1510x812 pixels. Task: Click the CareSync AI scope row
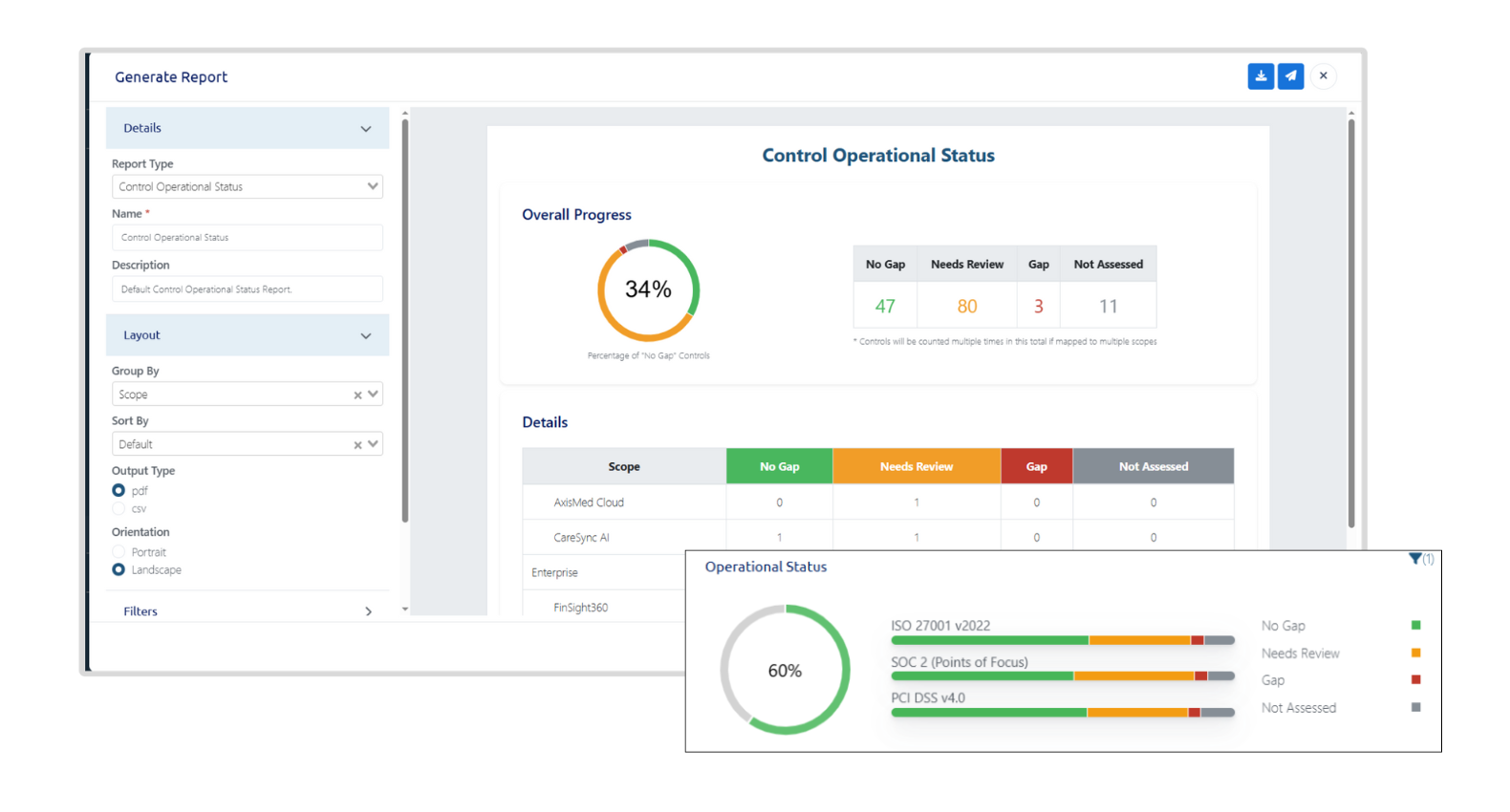pyautogui.click(x=878, y=537)
